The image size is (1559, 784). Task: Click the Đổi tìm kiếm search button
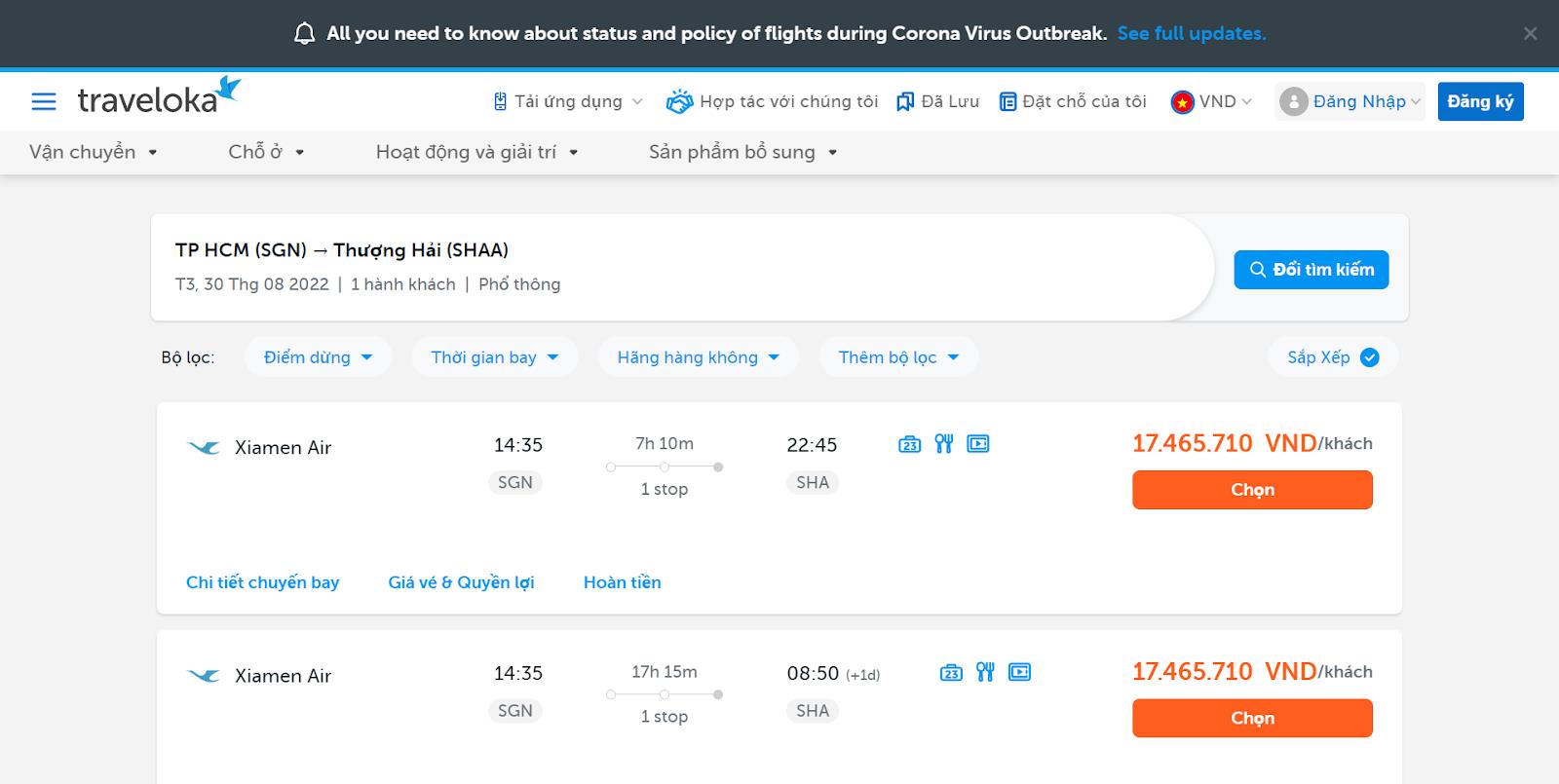click(x=1311, y=270)
